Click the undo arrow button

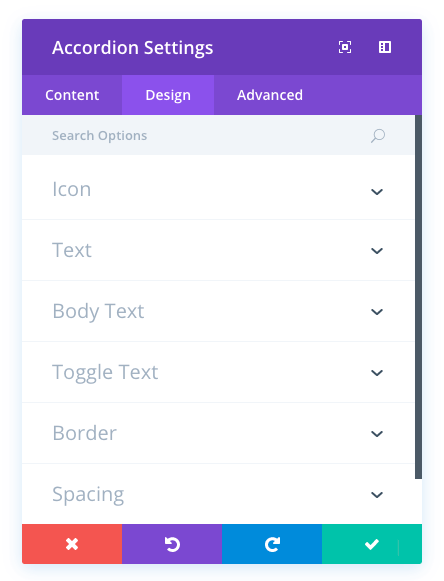click(x=172, y=544)
